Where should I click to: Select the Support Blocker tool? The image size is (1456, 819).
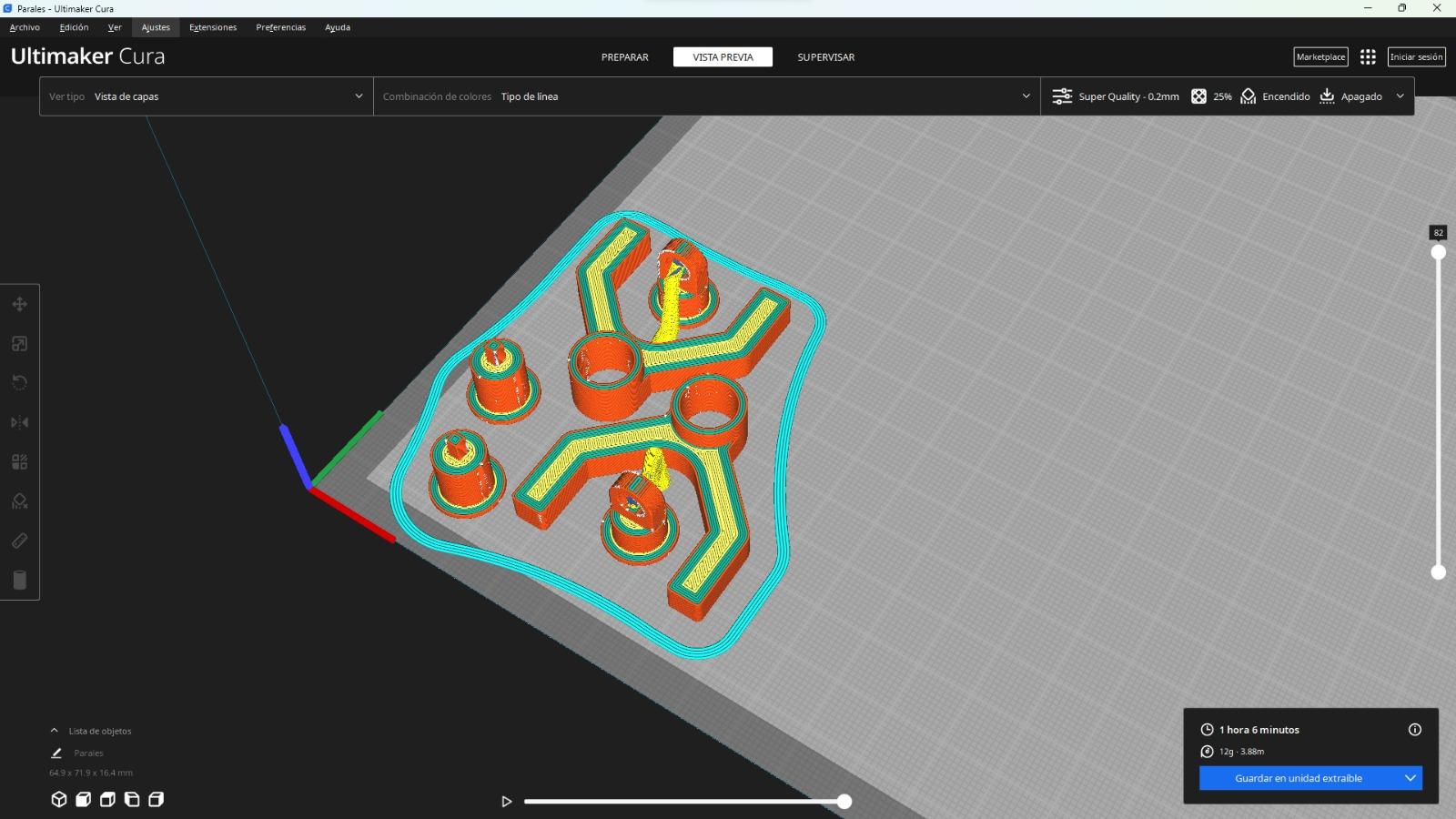click(x=19, y=501)
